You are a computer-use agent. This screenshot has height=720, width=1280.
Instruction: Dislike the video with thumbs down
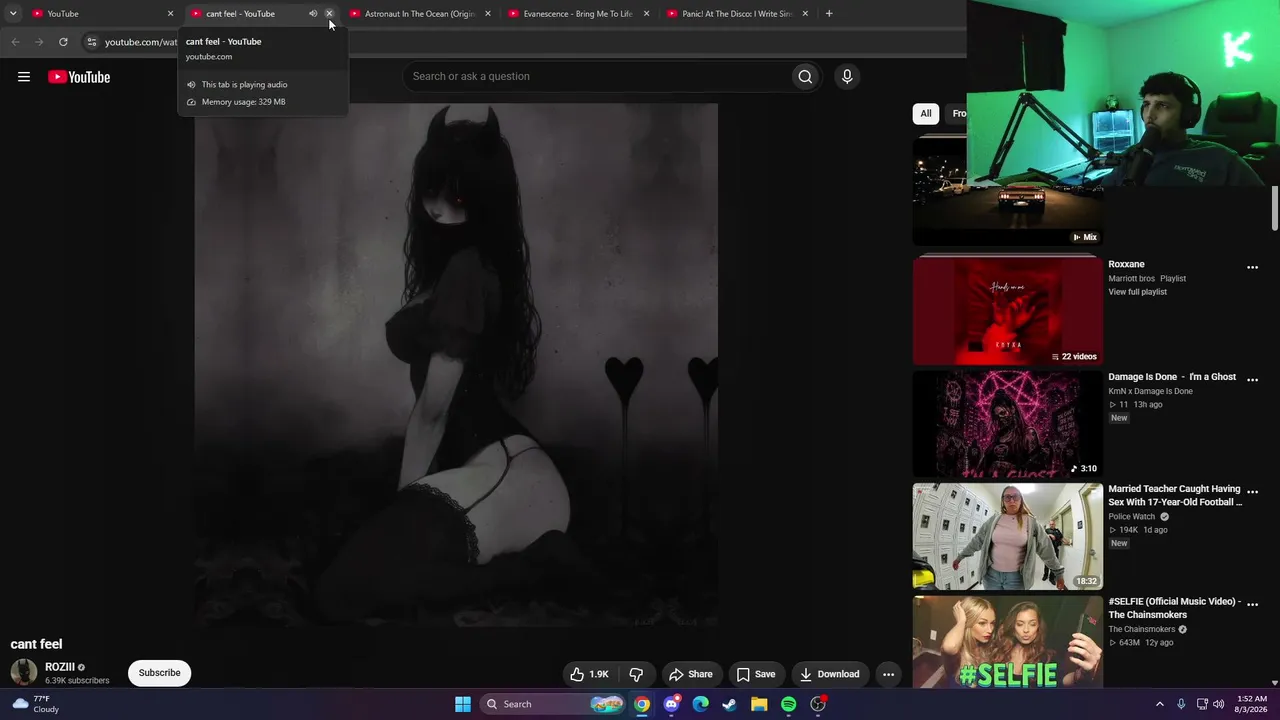[x=636, y=674]
